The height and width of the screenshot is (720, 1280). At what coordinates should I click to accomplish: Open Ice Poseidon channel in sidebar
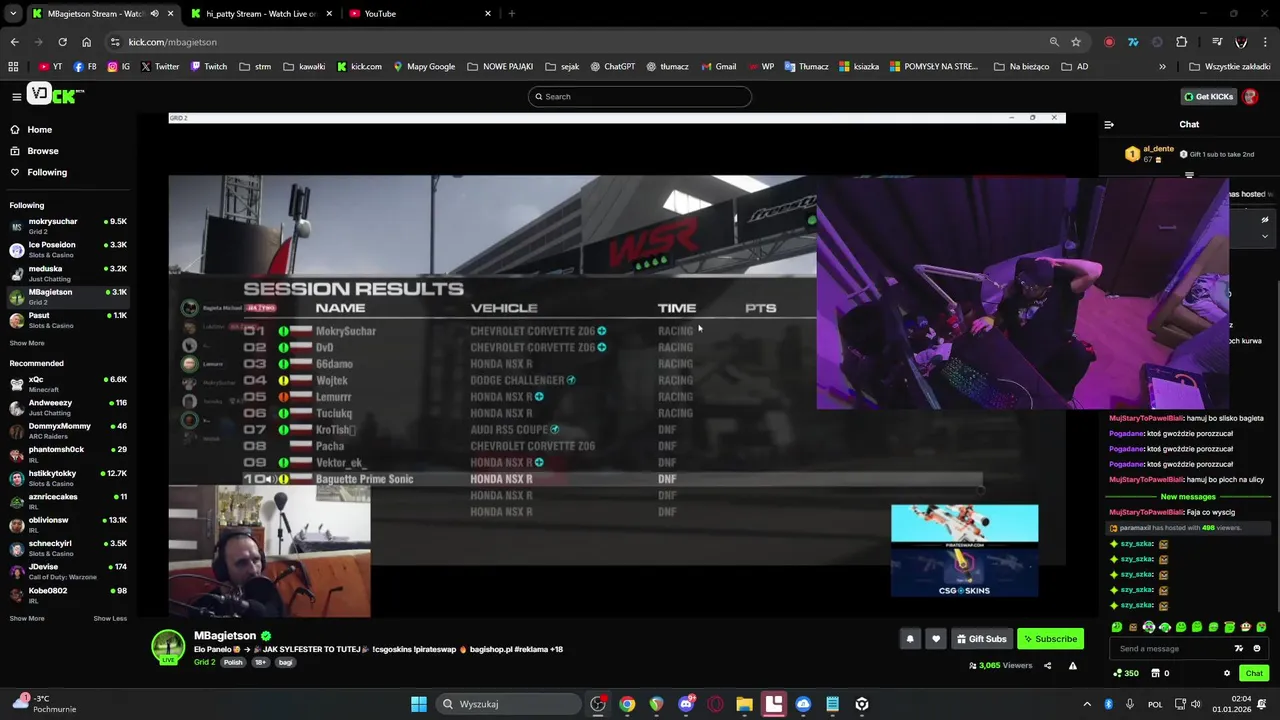(x=68, y=249)
